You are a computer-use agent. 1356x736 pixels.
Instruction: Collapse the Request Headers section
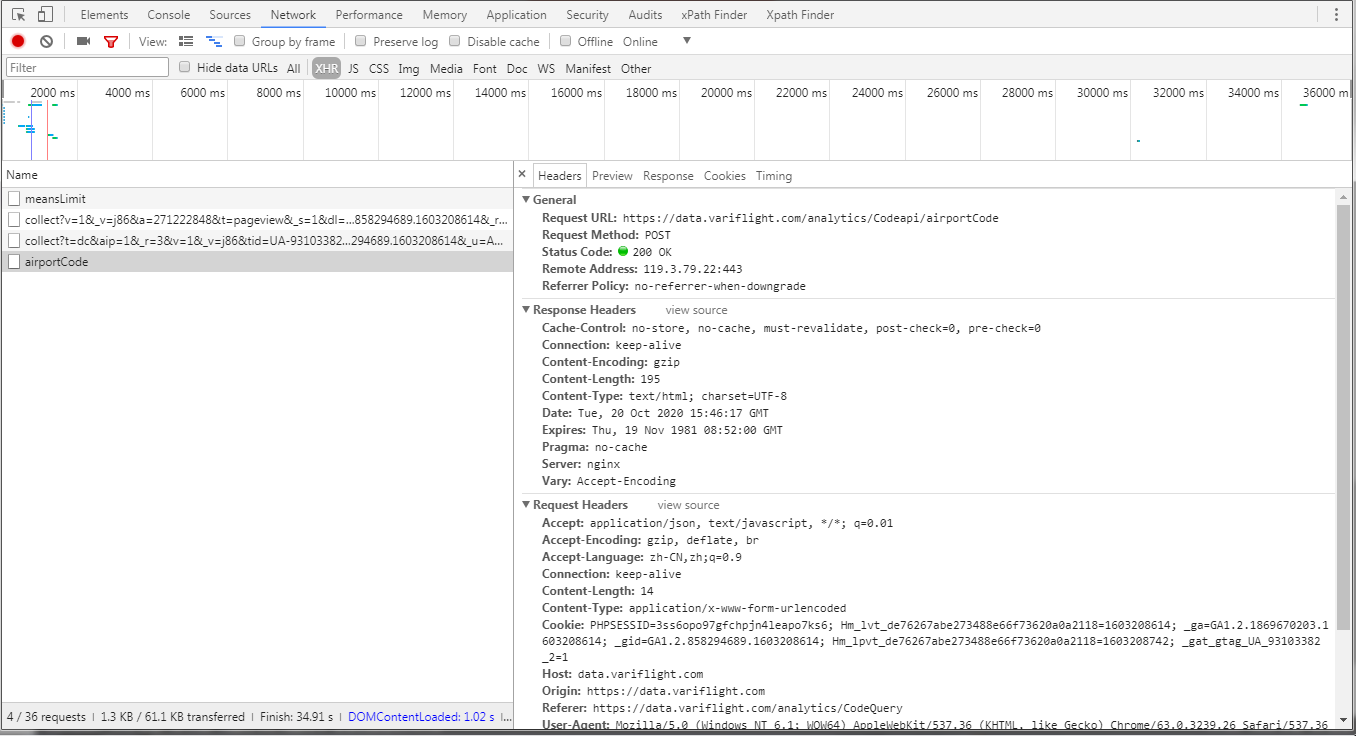pos(527,505)
